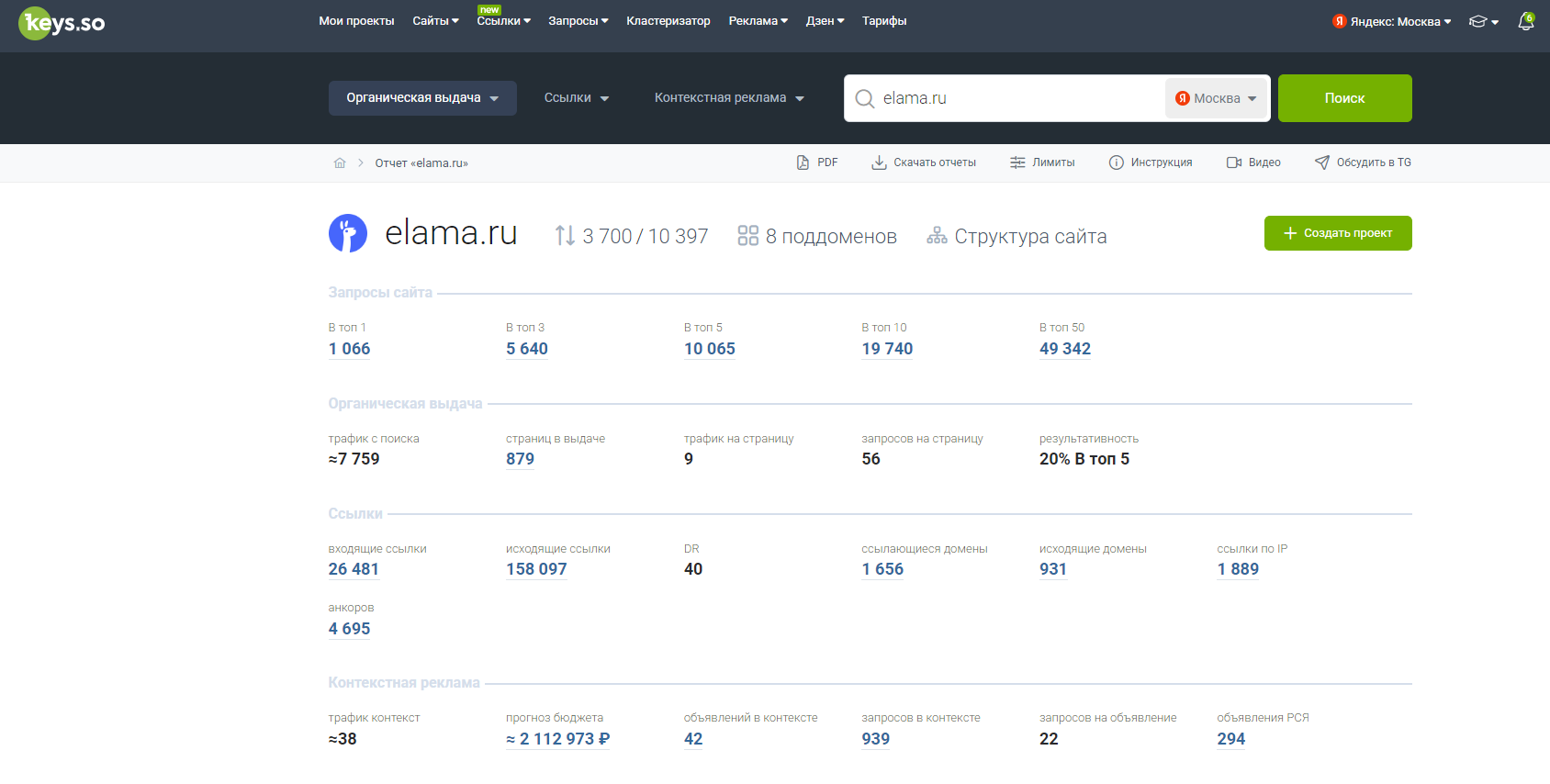Expand the Органическая выдача dropdown
This screenshot has width=1550, height=784.
coord(422,98)
